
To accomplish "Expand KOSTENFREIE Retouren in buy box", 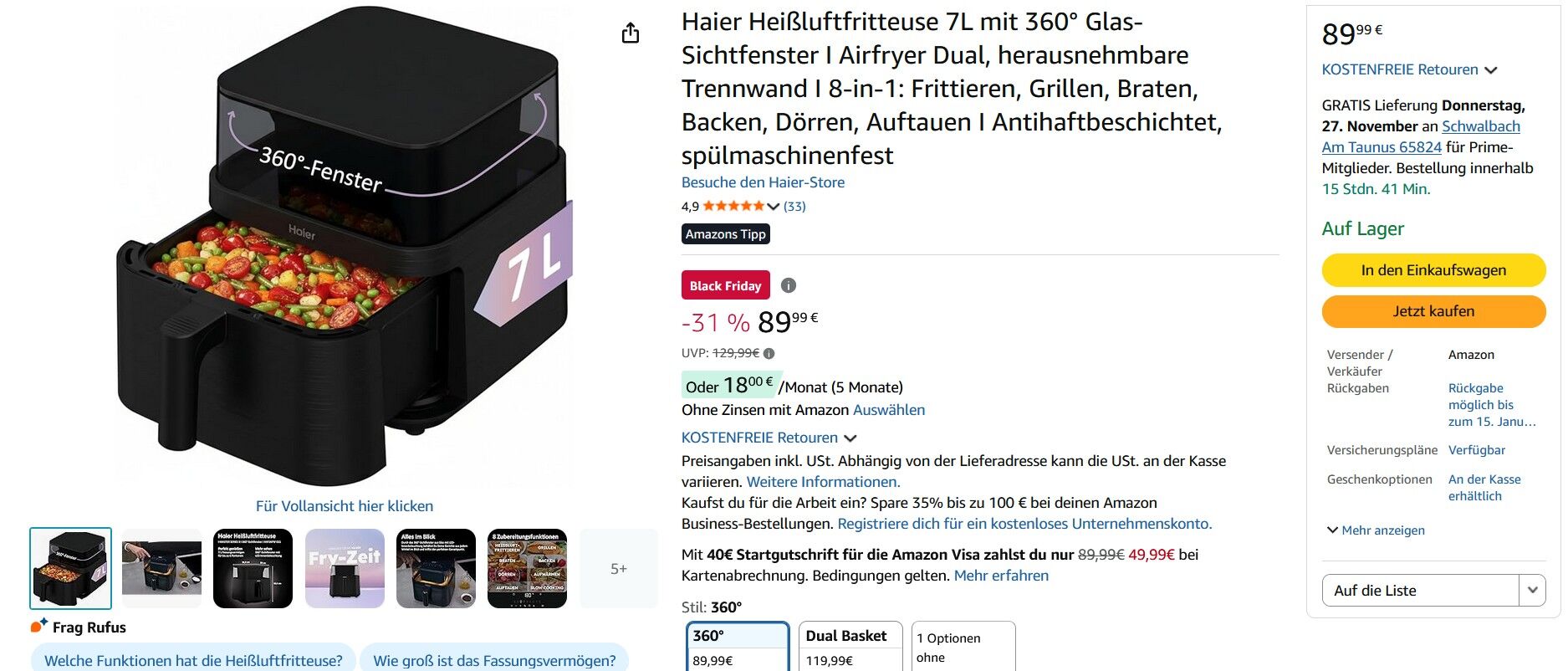I will (1408, 70).
